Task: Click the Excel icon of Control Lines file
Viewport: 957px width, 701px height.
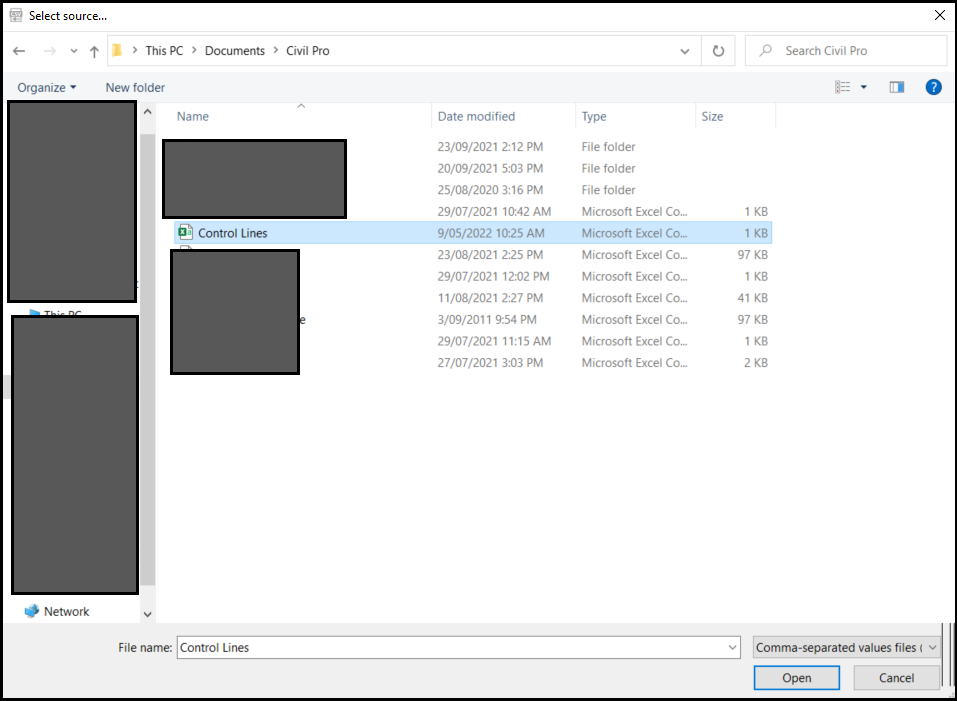Action: (x=185, y=233)
